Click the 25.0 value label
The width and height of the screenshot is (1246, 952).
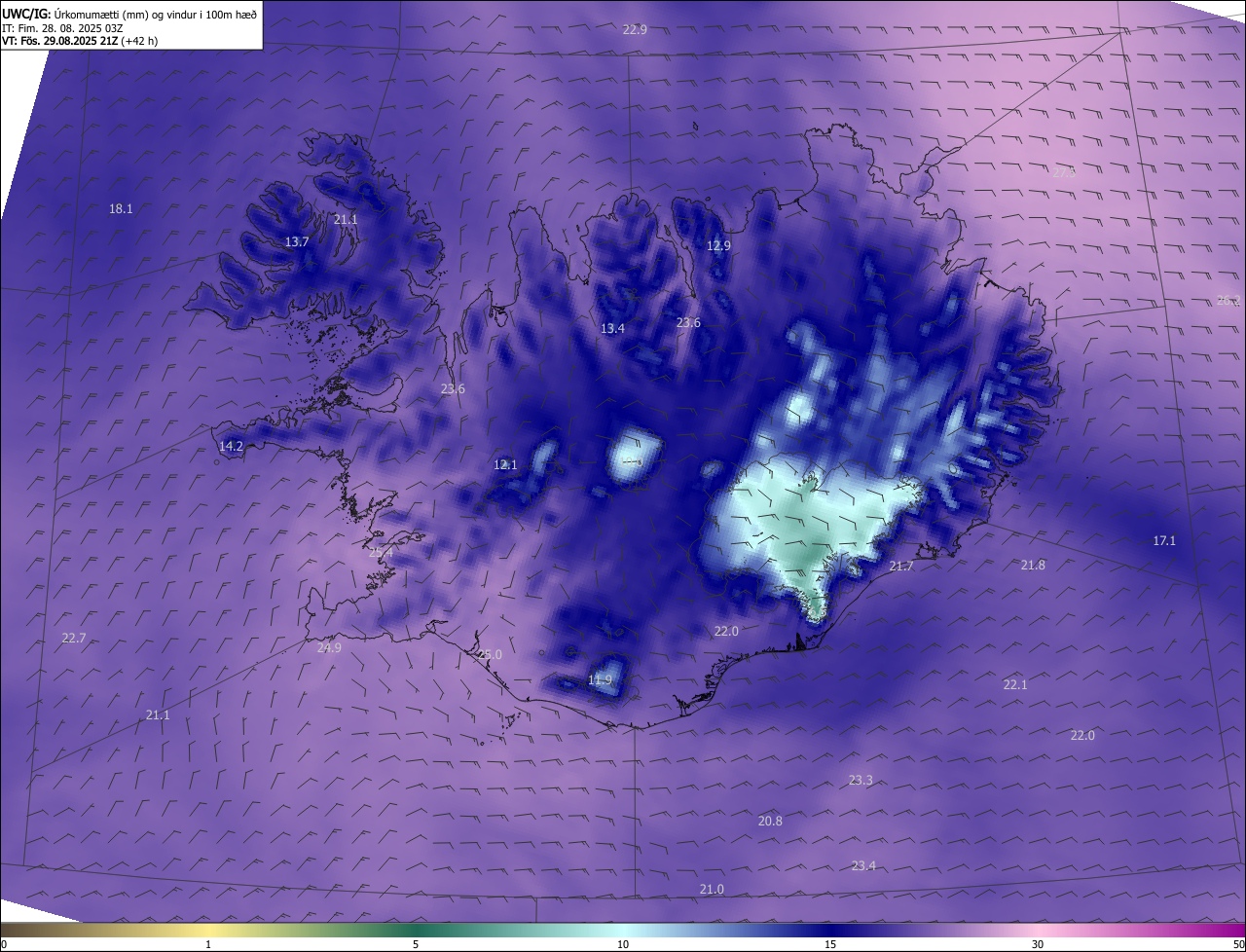click(490, 655)
